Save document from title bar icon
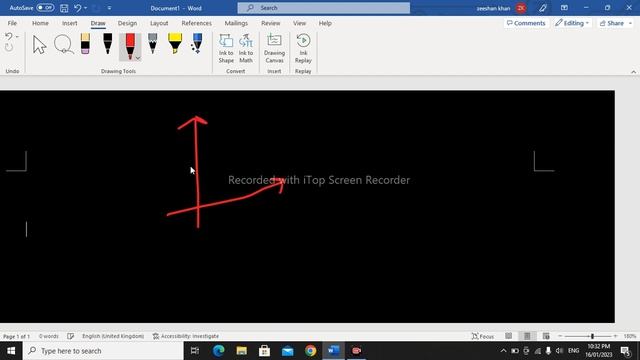Screen dimensions: 640x360 64,8
